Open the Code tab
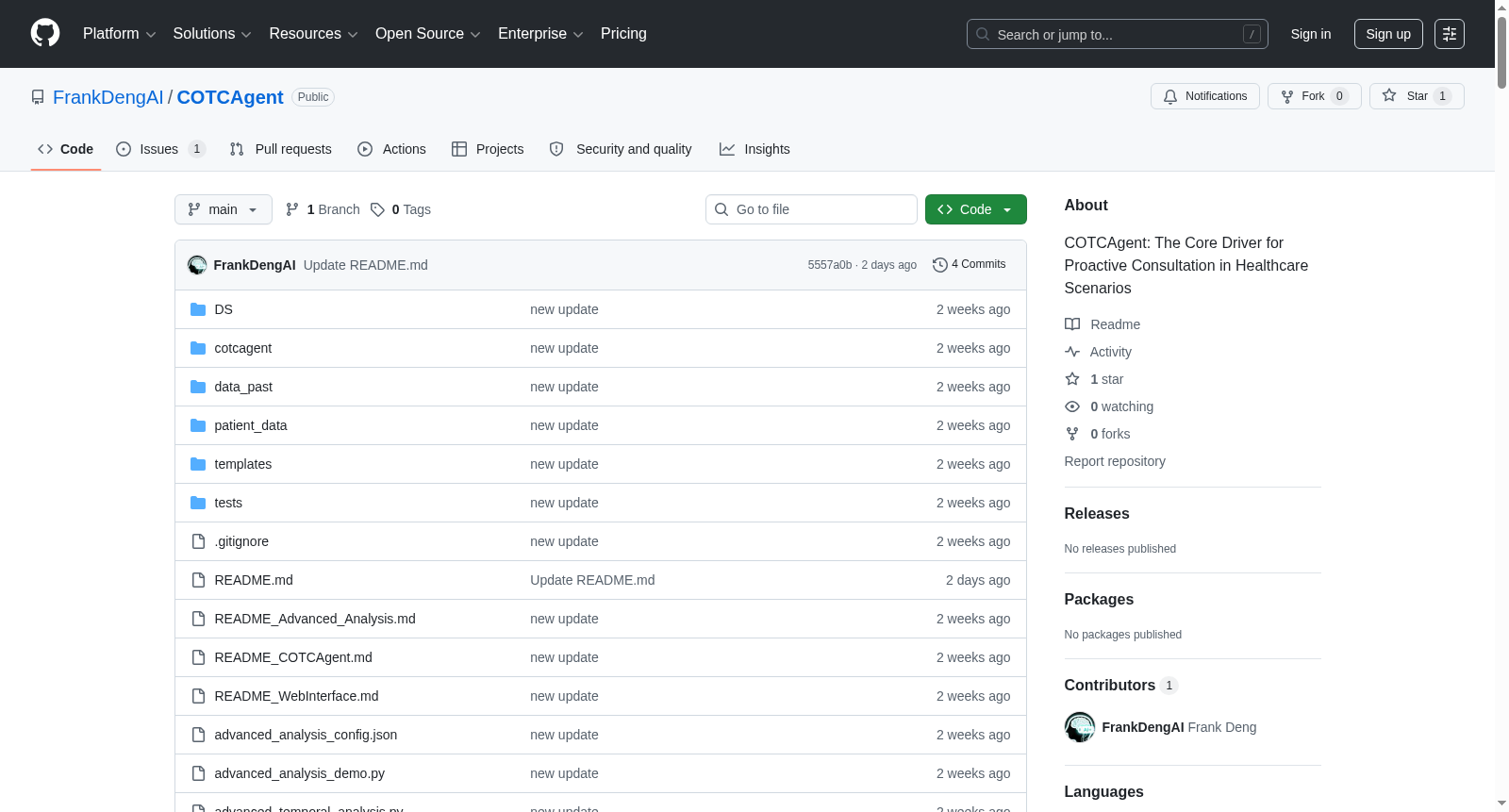Viewport: 1509px width, 812px height. coord(66,149)
